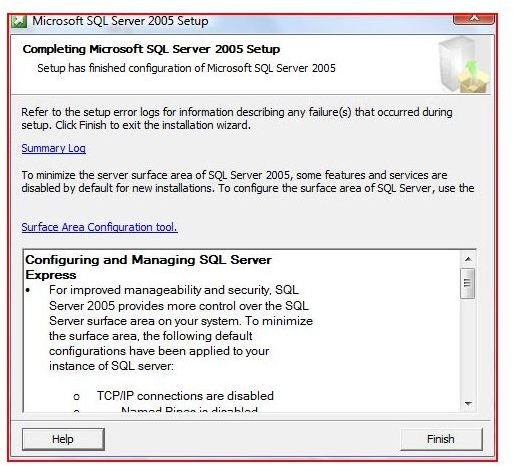Click the bullet dot before For improved manageability
Image resolution: width=514 pixels, height=466 pixels.
[28, 291]
